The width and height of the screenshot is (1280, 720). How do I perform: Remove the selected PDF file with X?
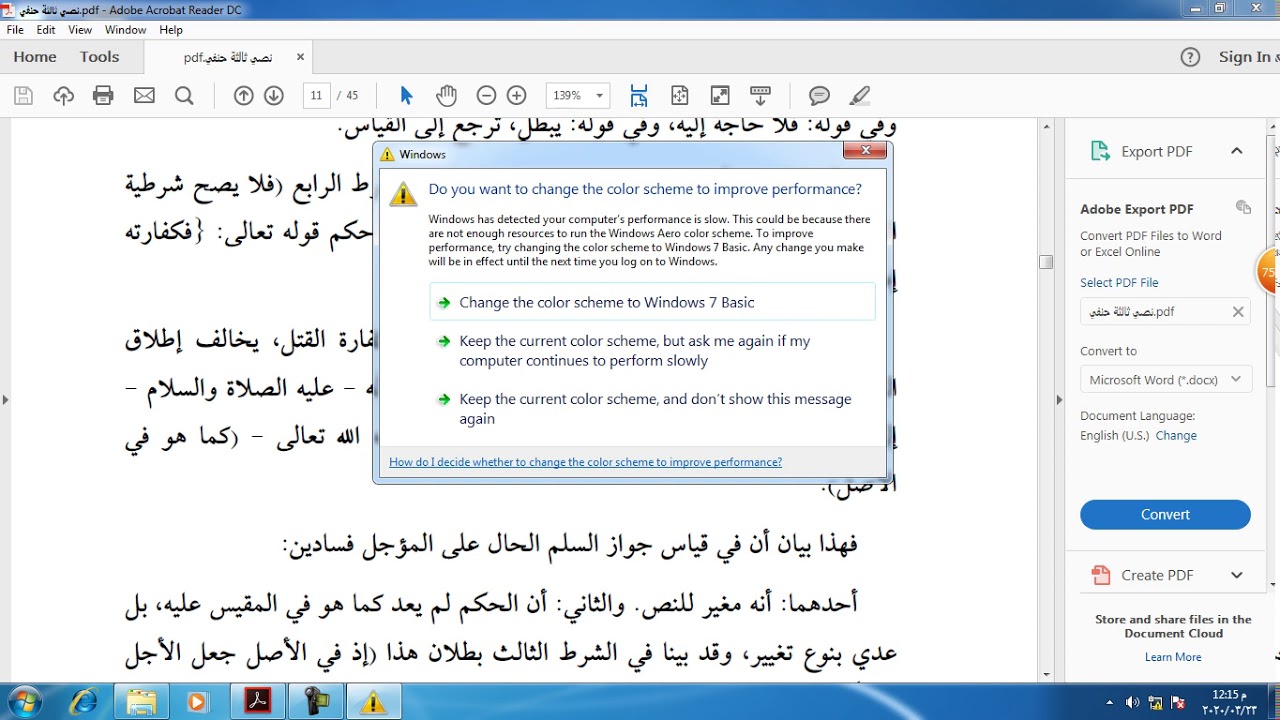1238,312
